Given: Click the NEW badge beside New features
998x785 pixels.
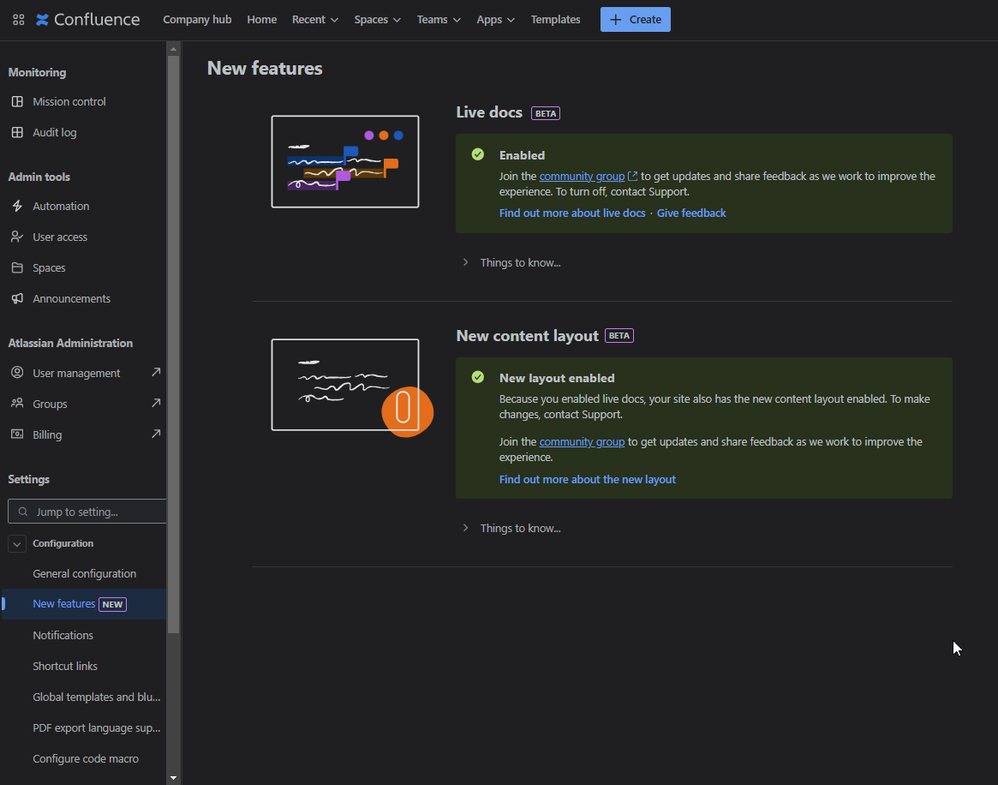Looking at the screenshot, I should [x=113, y=604].
